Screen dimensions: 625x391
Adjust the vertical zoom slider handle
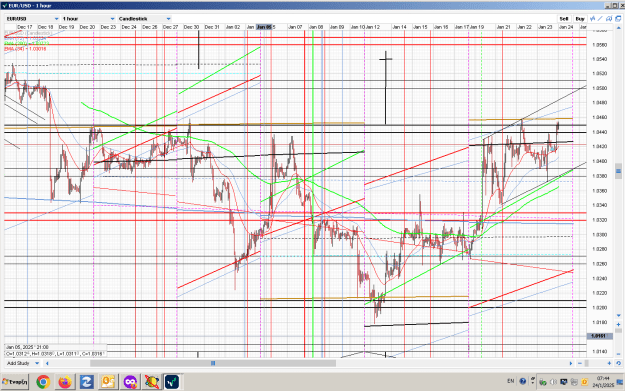(618, 331)
